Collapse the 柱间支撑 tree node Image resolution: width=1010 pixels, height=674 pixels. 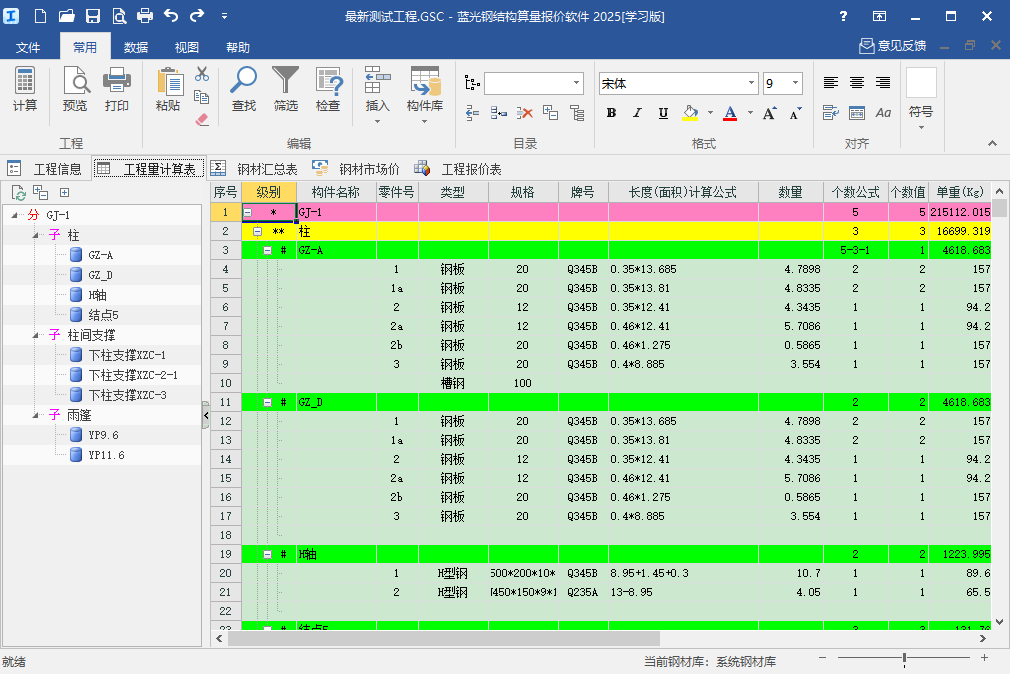tap(37, 335)
